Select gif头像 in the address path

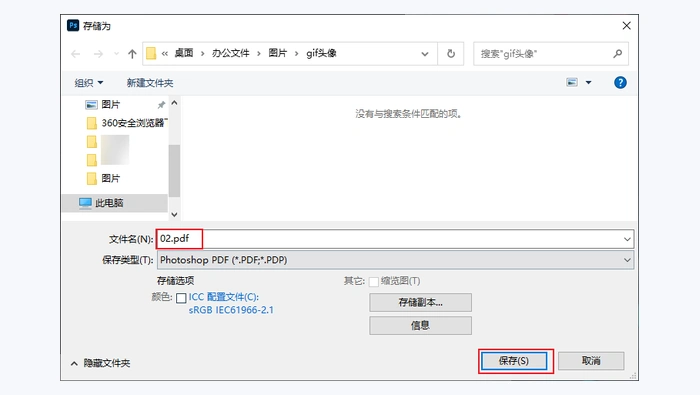(x=321, y=53)
